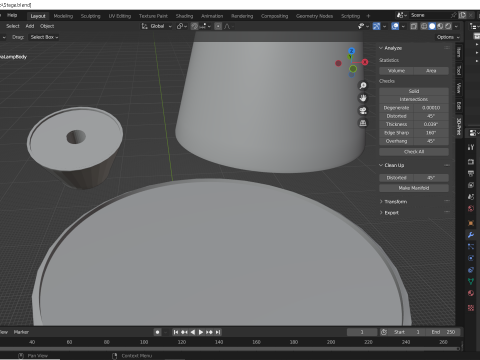Toggle camera view icon
This screenshot has width=480, height=360.
pos(363,110)
